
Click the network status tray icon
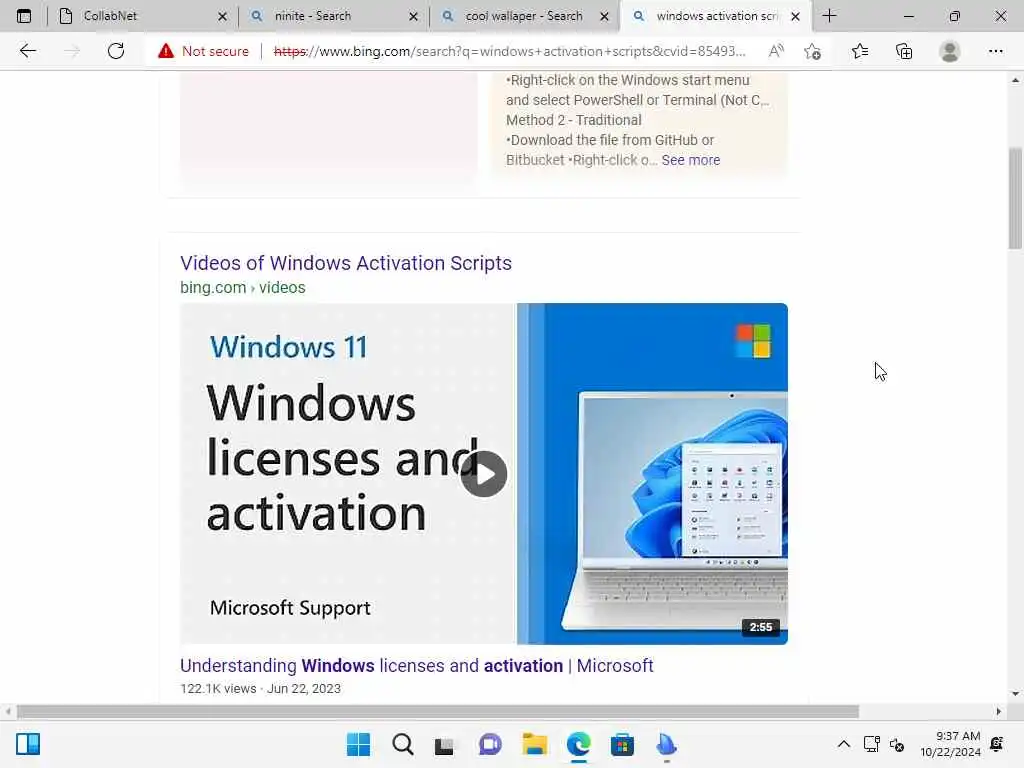point(871,744)
